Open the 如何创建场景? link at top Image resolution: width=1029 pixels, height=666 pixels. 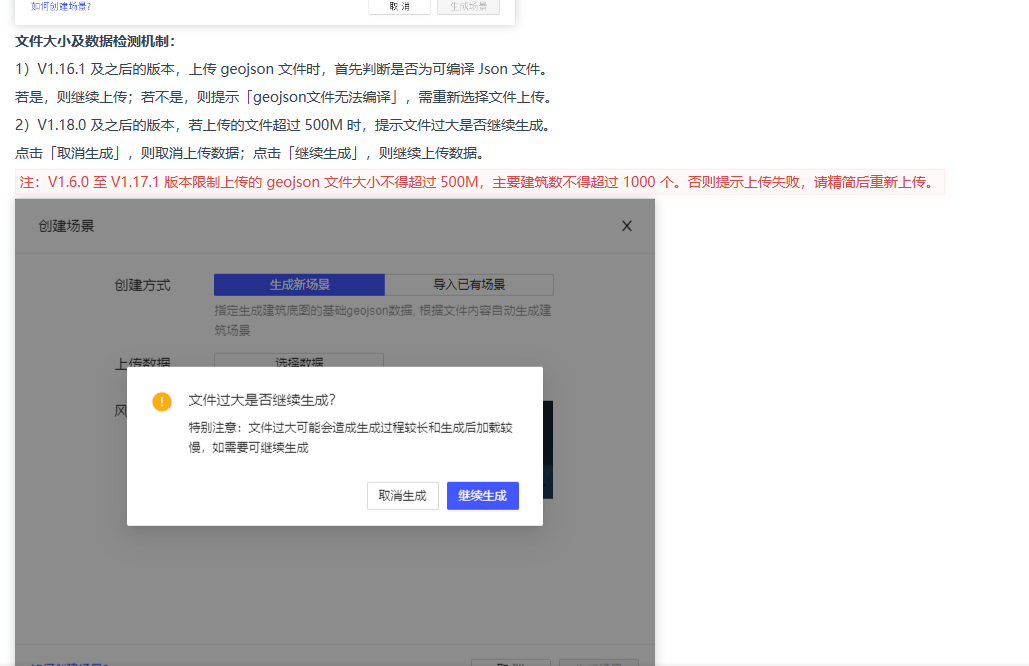pos(61,6)
